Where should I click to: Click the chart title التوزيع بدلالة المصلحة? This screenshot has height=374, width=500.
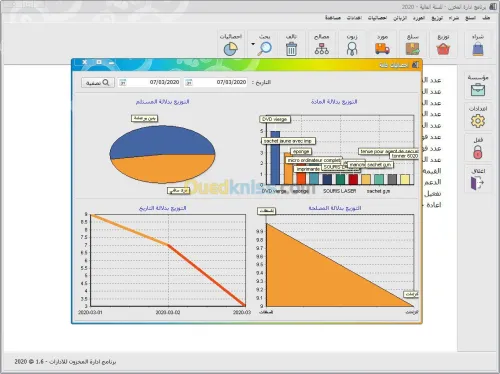tap(335, 208)
